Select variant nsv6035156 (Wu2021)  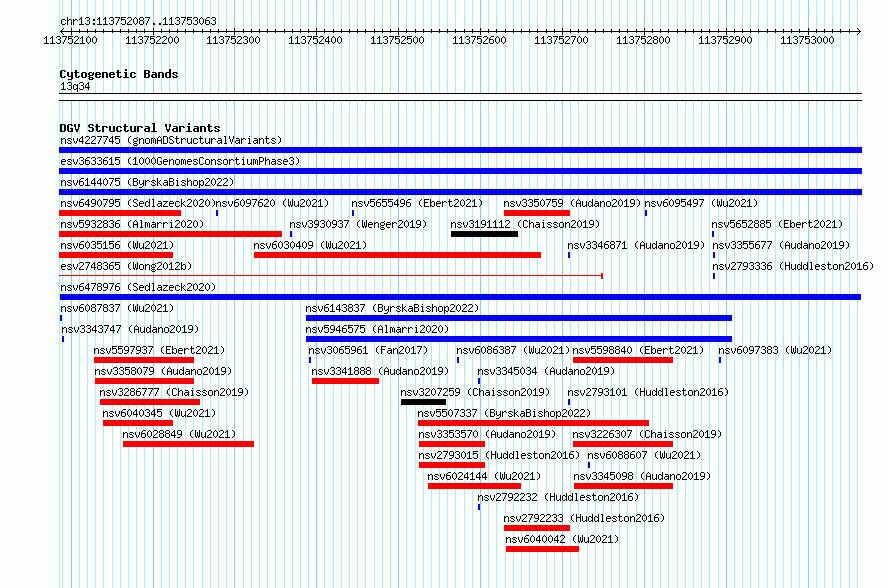[x=117, y=245]
